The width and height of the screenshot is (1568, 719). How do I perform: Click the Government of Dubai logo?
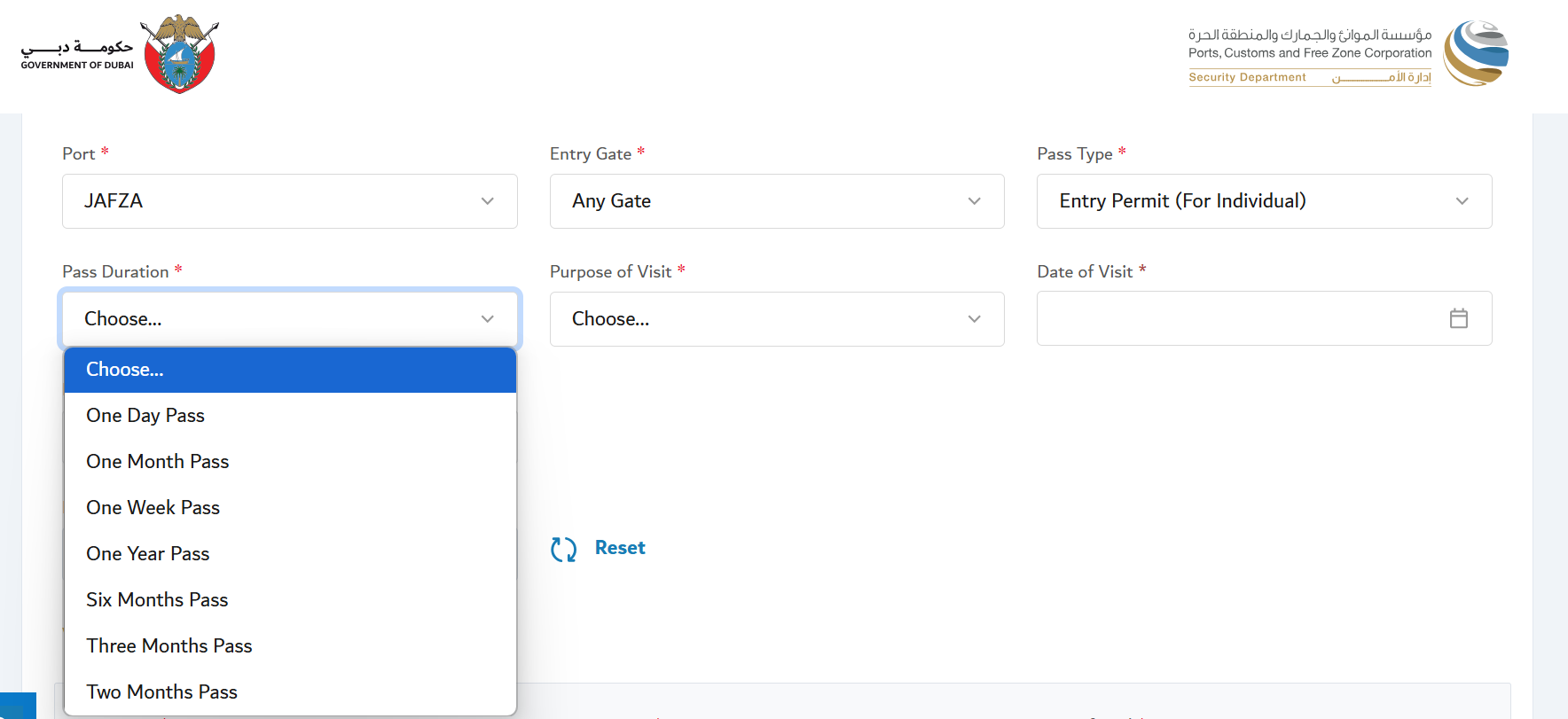pyautogui.click(x=120, y=54)
